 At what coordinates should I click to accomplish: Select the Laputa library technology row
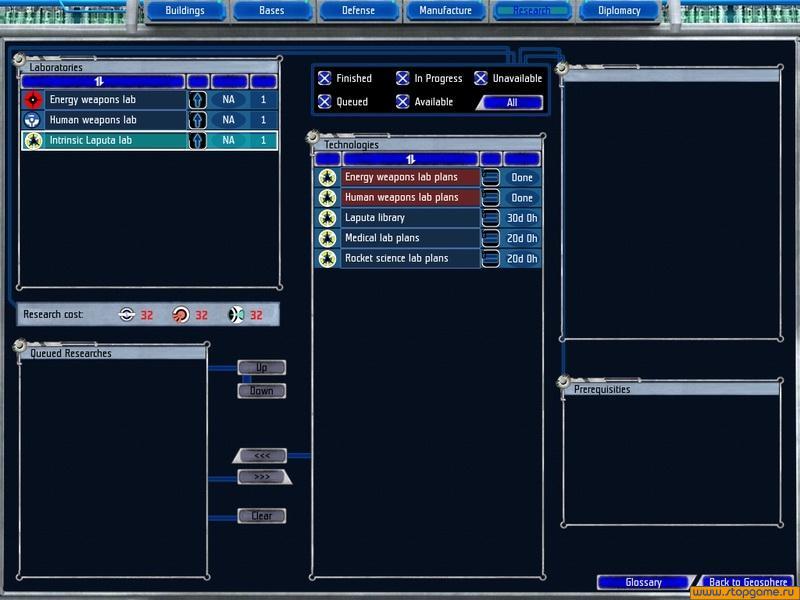point(410,218)
